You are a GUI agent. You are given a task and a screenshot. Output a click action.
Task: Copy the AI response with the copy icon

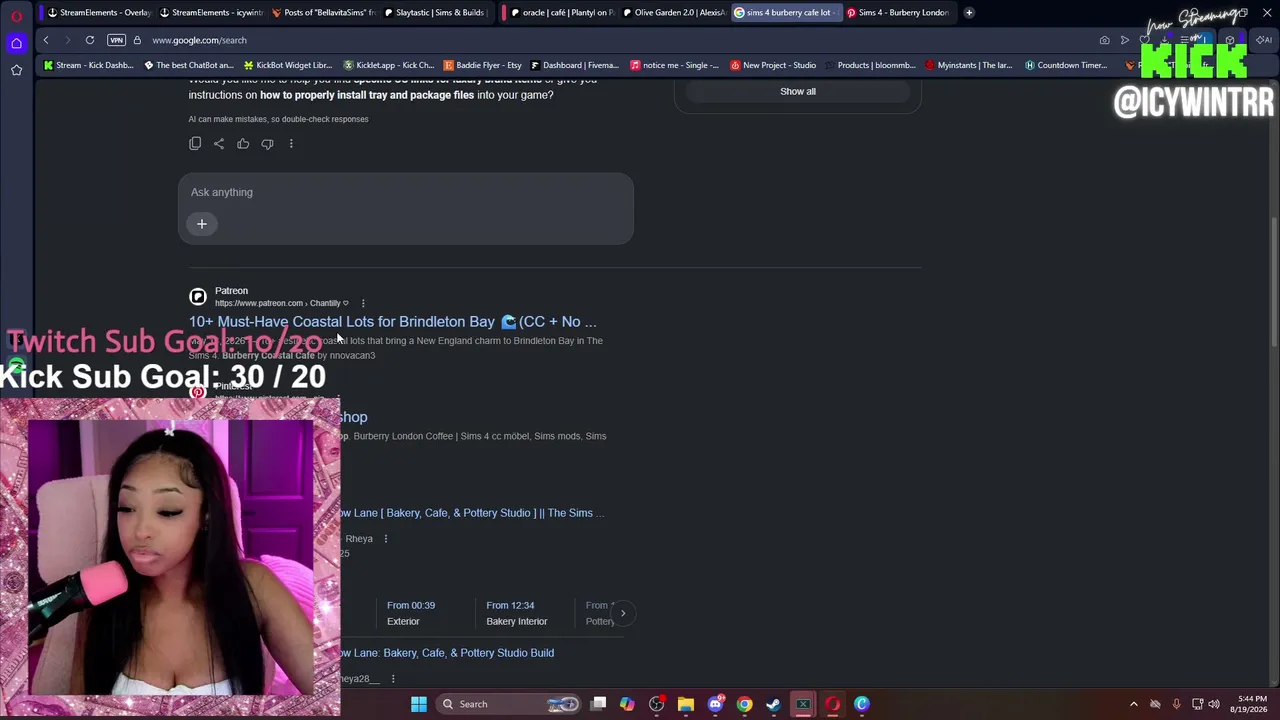(x=195, y=144)
